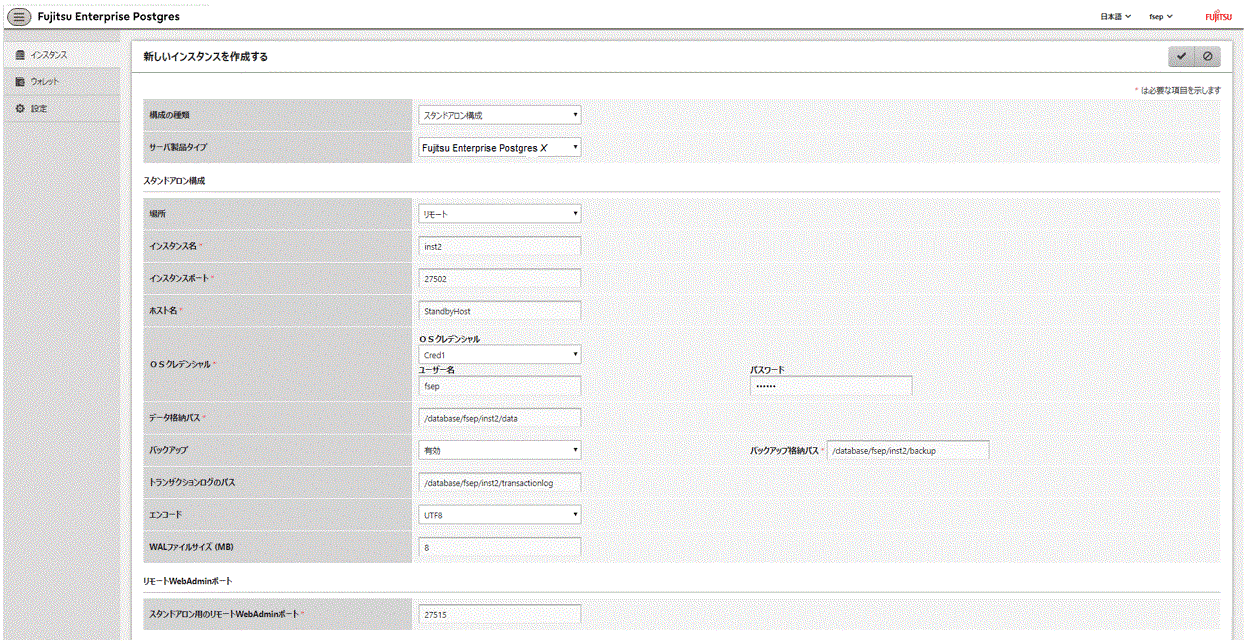The image size is (1247, 641).
Task: Cancel instance creation with the circle-slash button
Action: pos(1207,57)
